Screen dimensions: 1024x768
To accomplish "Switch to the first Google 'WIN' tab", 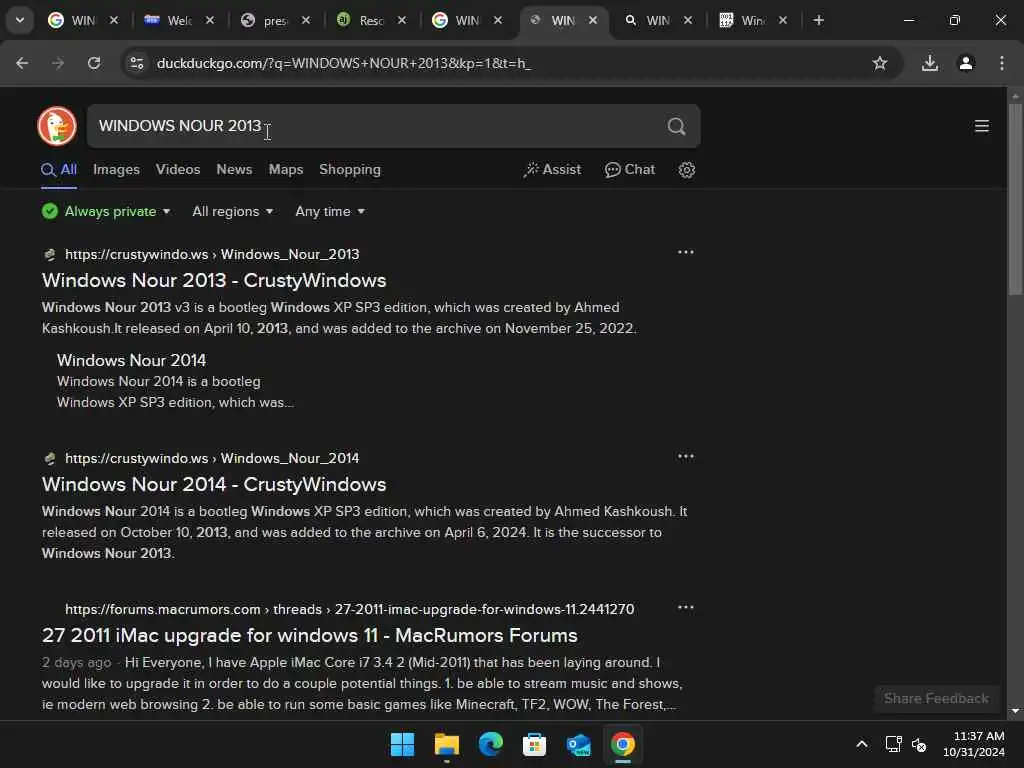I will (83, 20).
